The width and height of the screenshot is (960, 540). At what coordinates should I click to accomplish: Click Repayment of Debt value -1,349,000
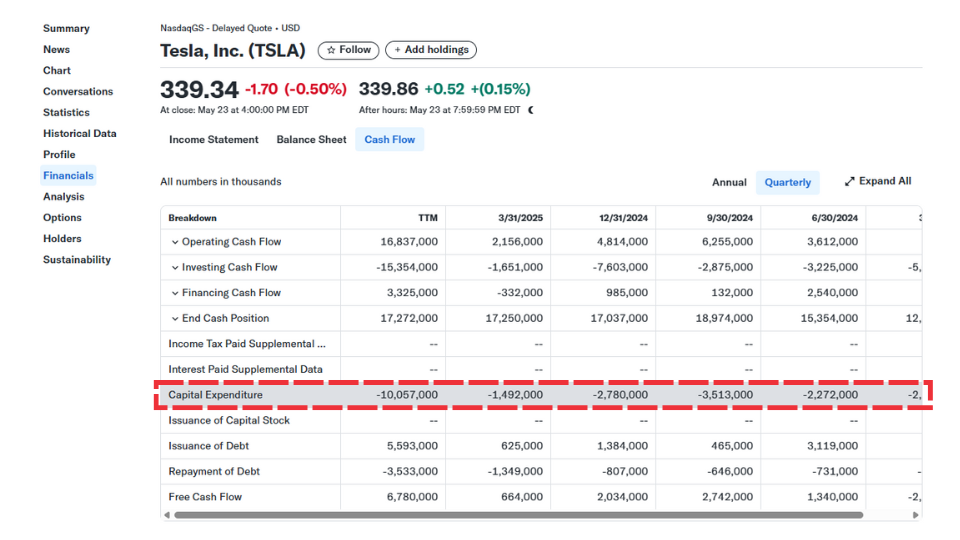tap(517, 471)
